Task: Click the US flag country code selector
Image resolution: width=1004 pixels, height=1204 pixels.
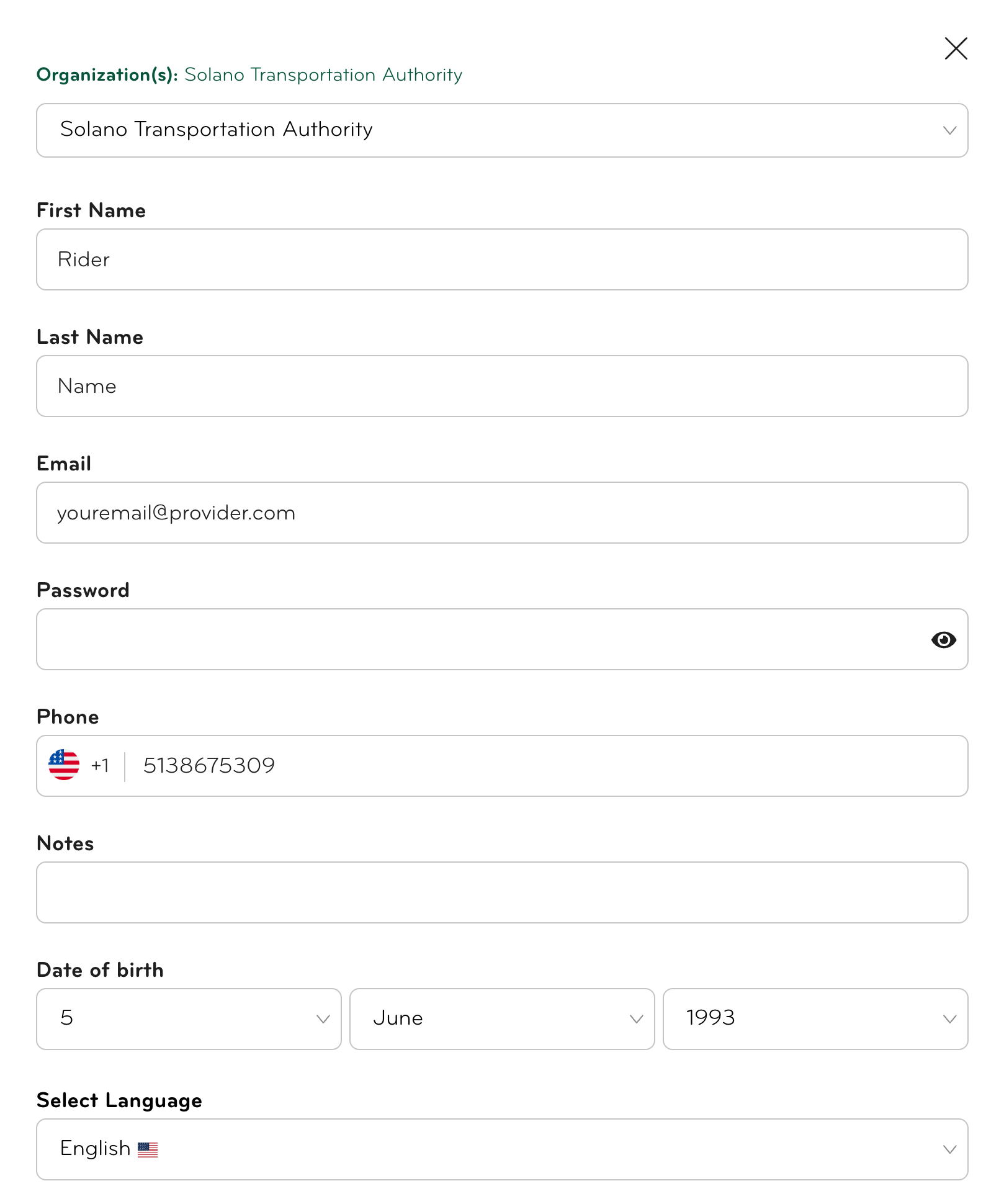Action: 65,765
